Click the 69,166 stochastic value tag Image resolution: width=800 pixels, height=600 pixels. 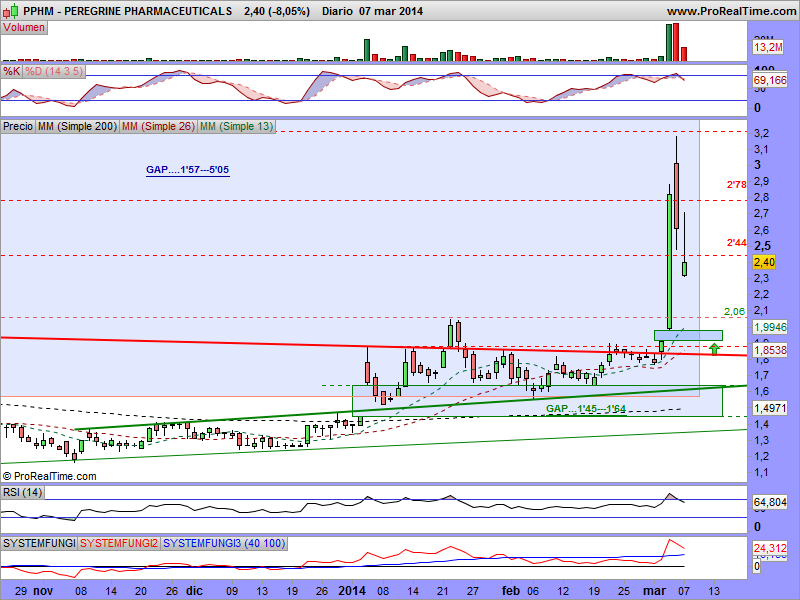[x=770, y=80]
